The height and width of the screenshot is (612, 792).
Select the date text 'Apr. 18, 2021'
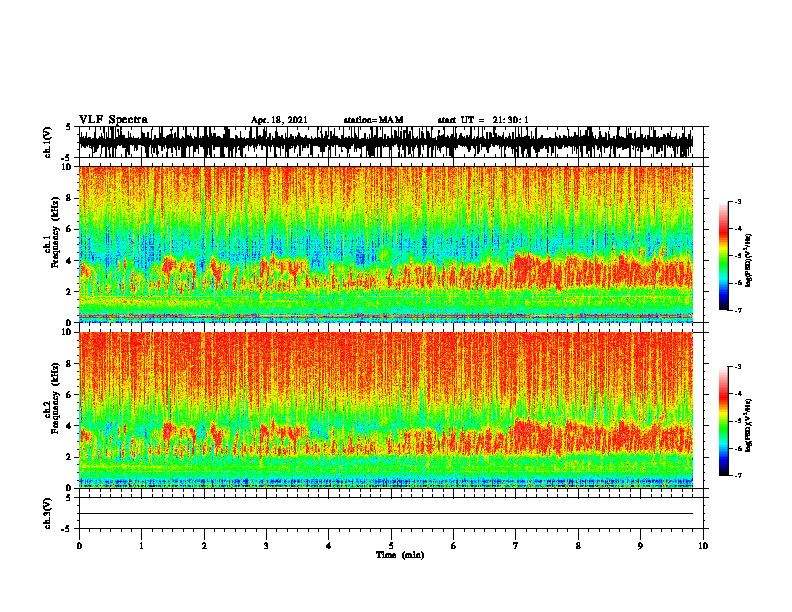pos(279,120)
